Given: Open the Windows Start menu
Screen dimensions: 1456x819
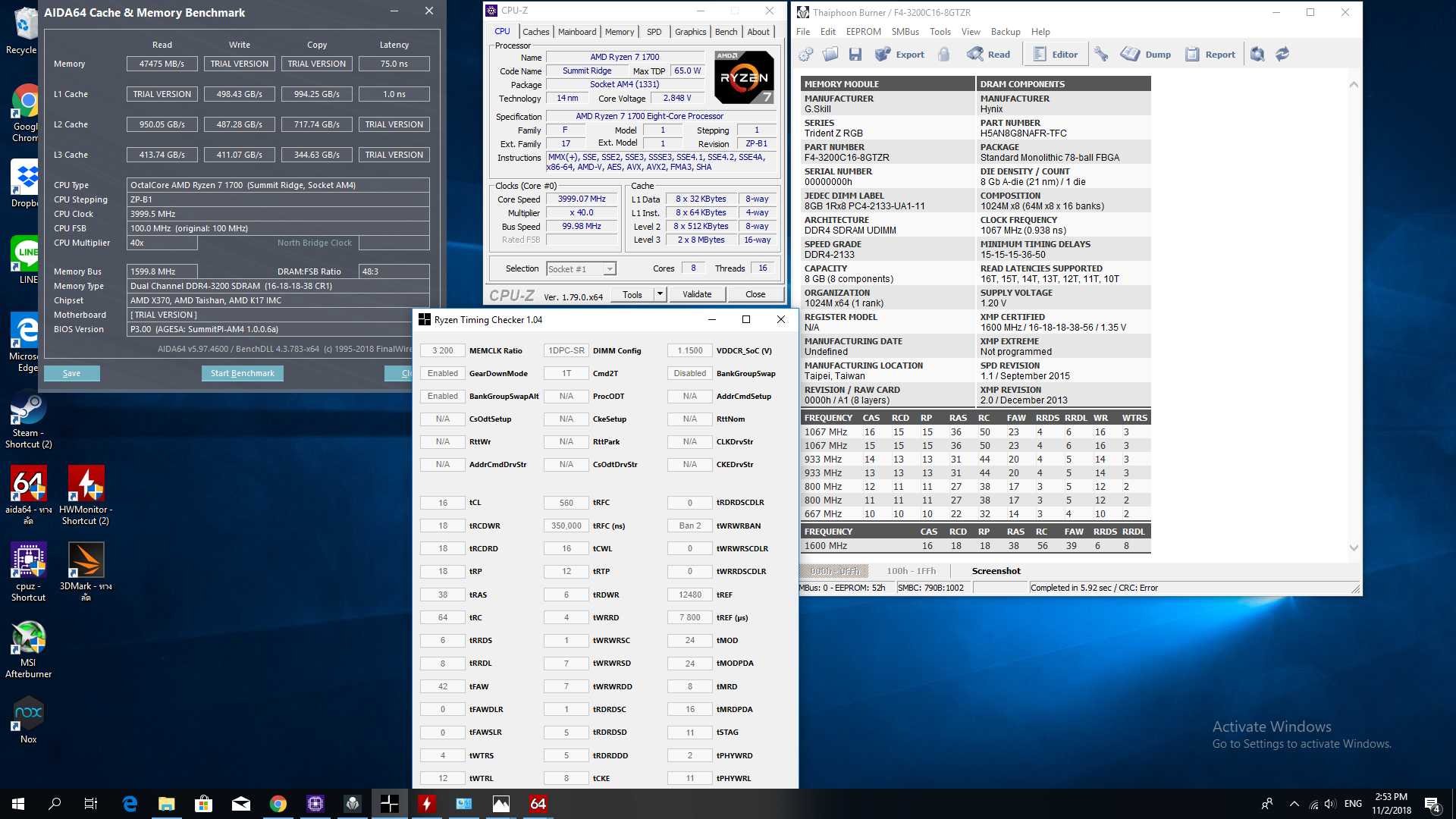Looking at the screenshot, I should click(x=18, y=804).
